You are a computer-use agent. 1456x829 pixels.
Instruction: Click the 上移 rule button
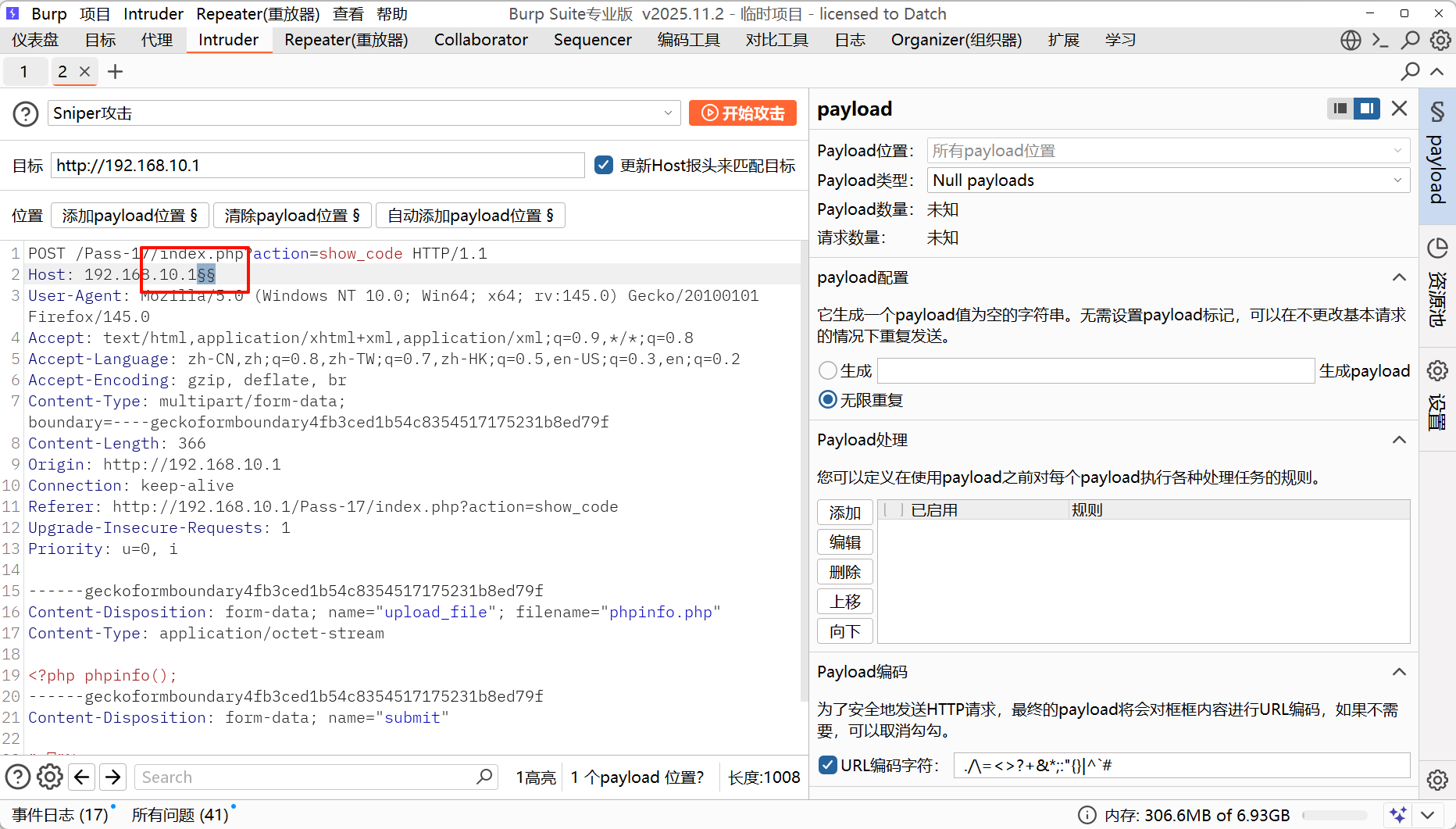click(845, 602)
